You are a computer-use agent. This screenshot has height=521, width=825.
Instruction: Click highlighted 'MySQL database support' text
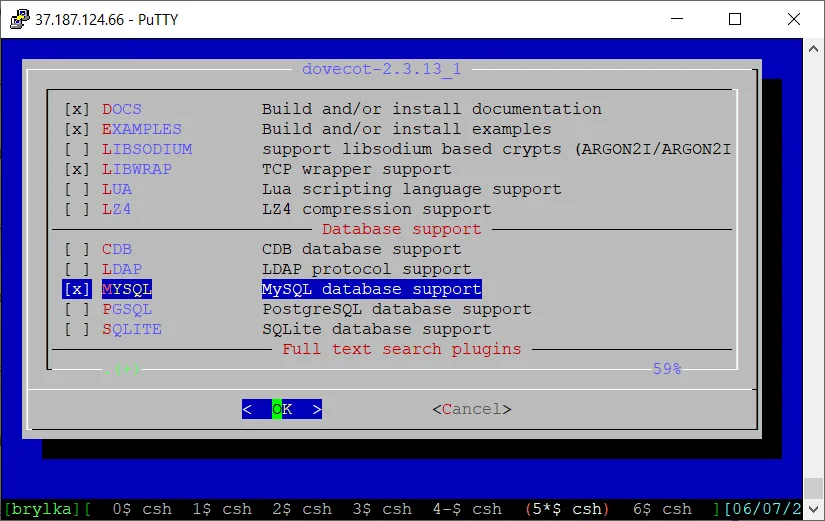(x=372, y=289)
